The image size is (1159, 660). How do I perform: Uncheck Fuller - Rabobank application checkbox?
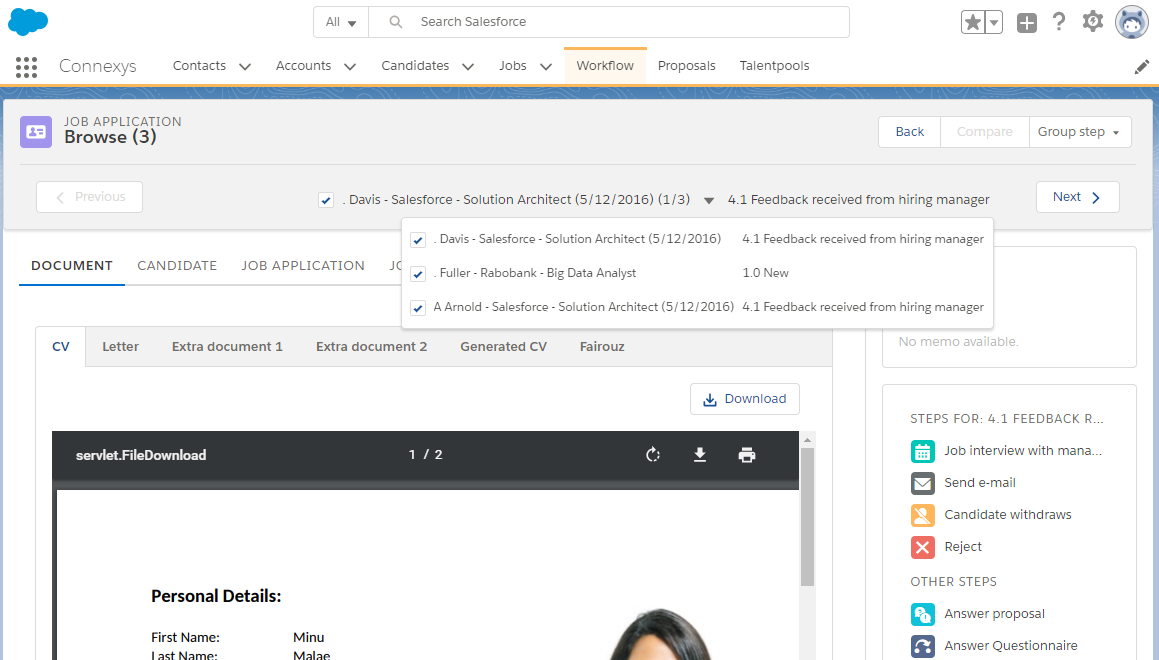(x=418, y=274)
